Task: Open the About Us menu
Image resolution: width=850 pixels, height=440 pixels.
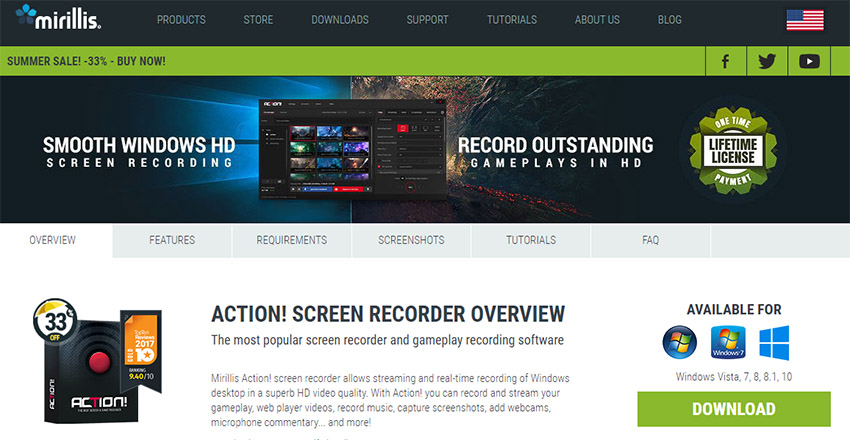Action: 597,20
